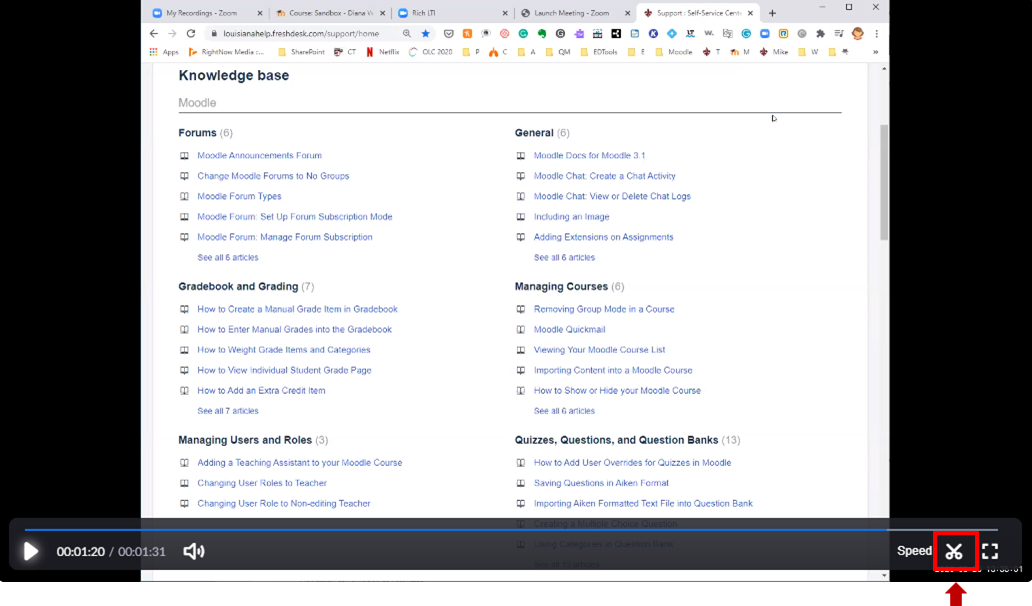Image resolution: width=1032 pixels, height=606 pixels.
Task: Select the Support: Self-Service Center tab
Action: [x=699, y=13]
